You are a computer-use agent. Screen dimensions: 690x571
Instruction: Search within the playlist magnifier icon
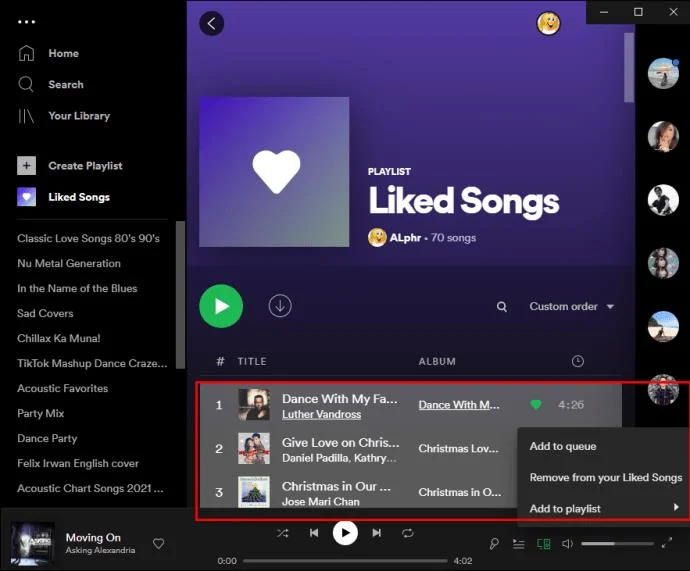pos(502,307)
